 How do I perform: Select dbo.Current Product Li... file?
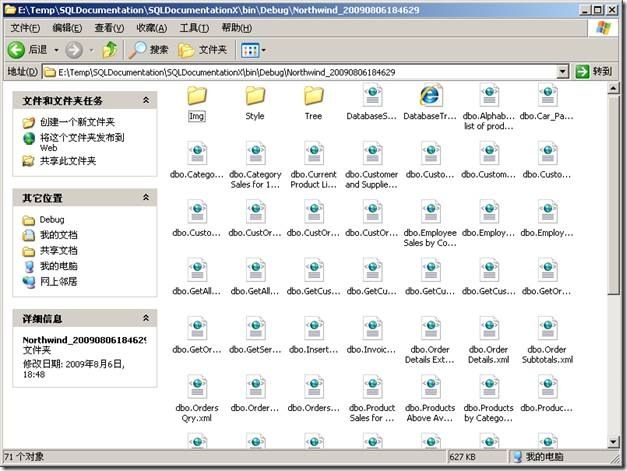point(314,165)
